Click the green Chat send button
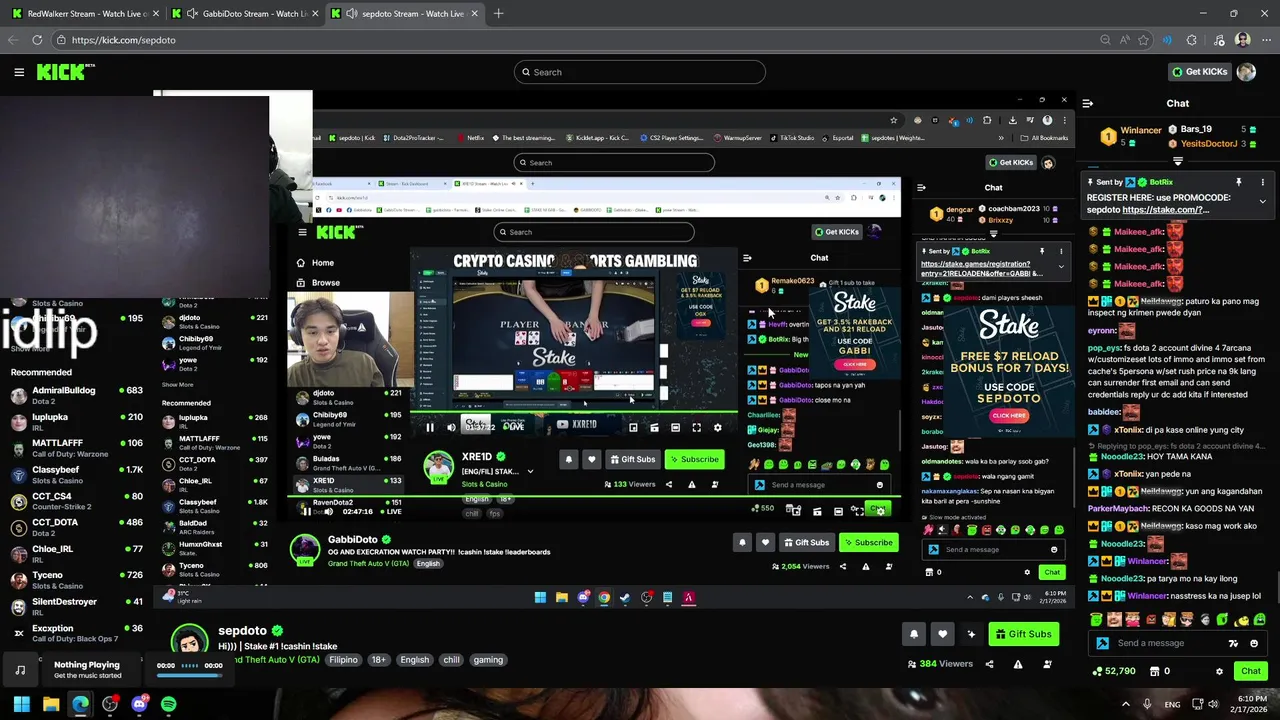Viewport: 1280px width, 720px height. 1251,671
